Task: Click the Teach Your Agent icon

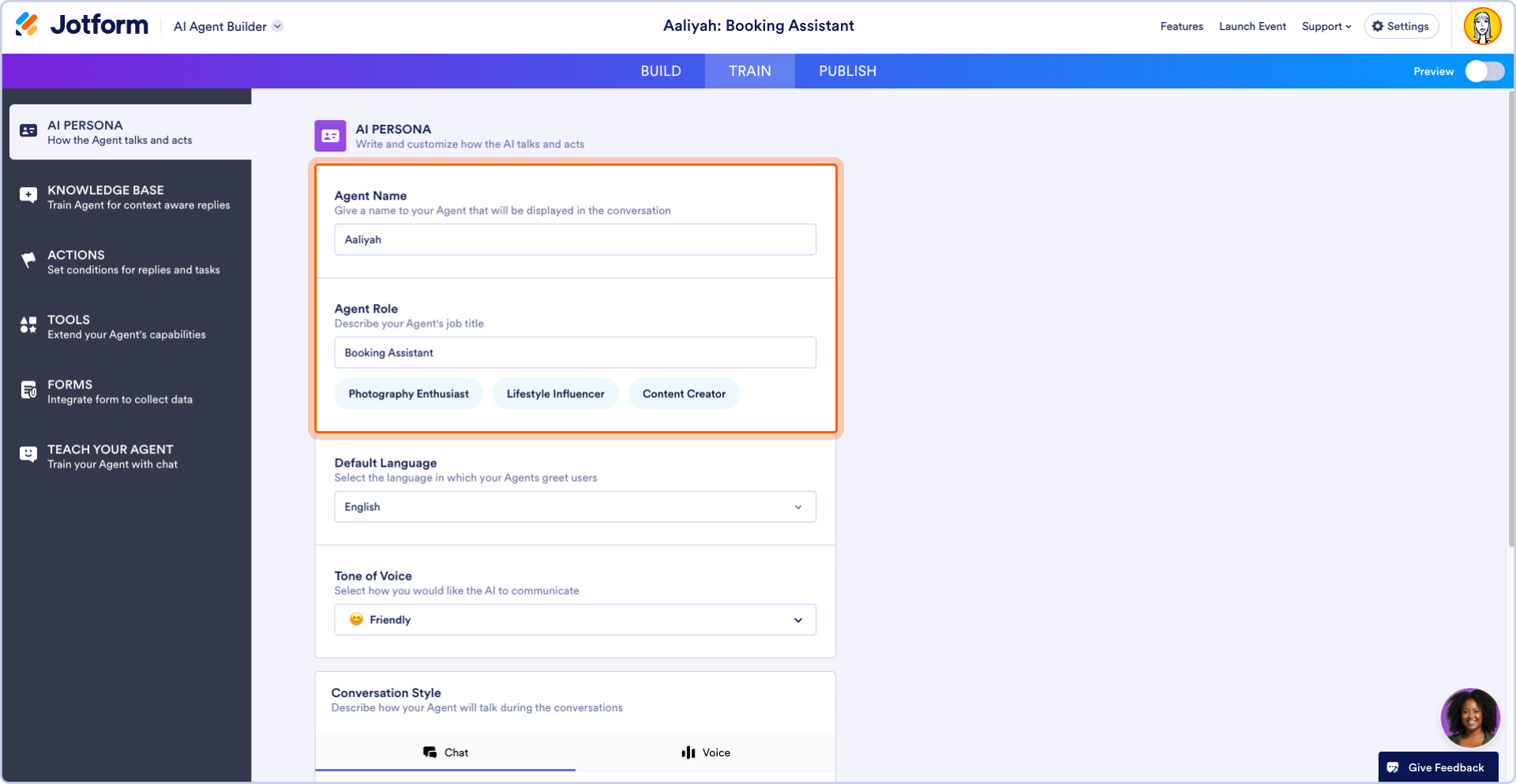Action: (x=28, y=455)
